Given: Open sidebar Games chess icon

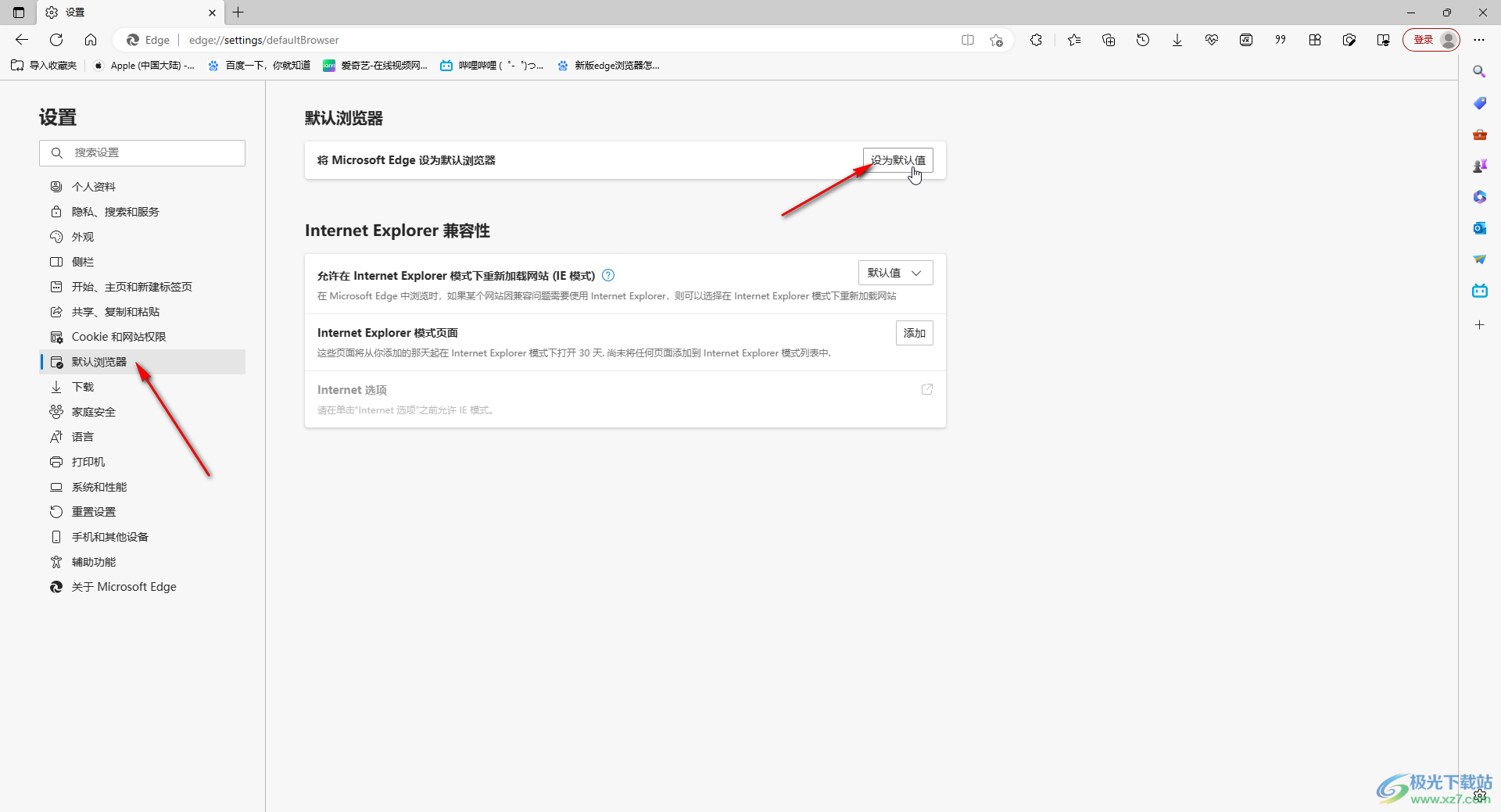Looking at the screenshot, I should pos(1479,166).
